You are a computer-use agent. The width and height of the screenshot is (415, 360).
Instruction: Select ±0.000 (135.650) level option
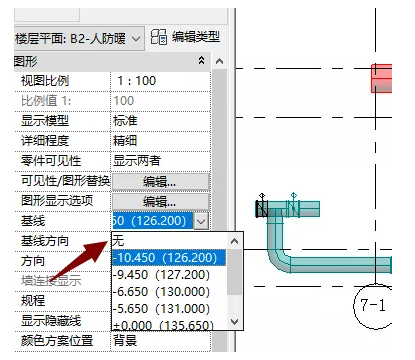click(169, 325)
